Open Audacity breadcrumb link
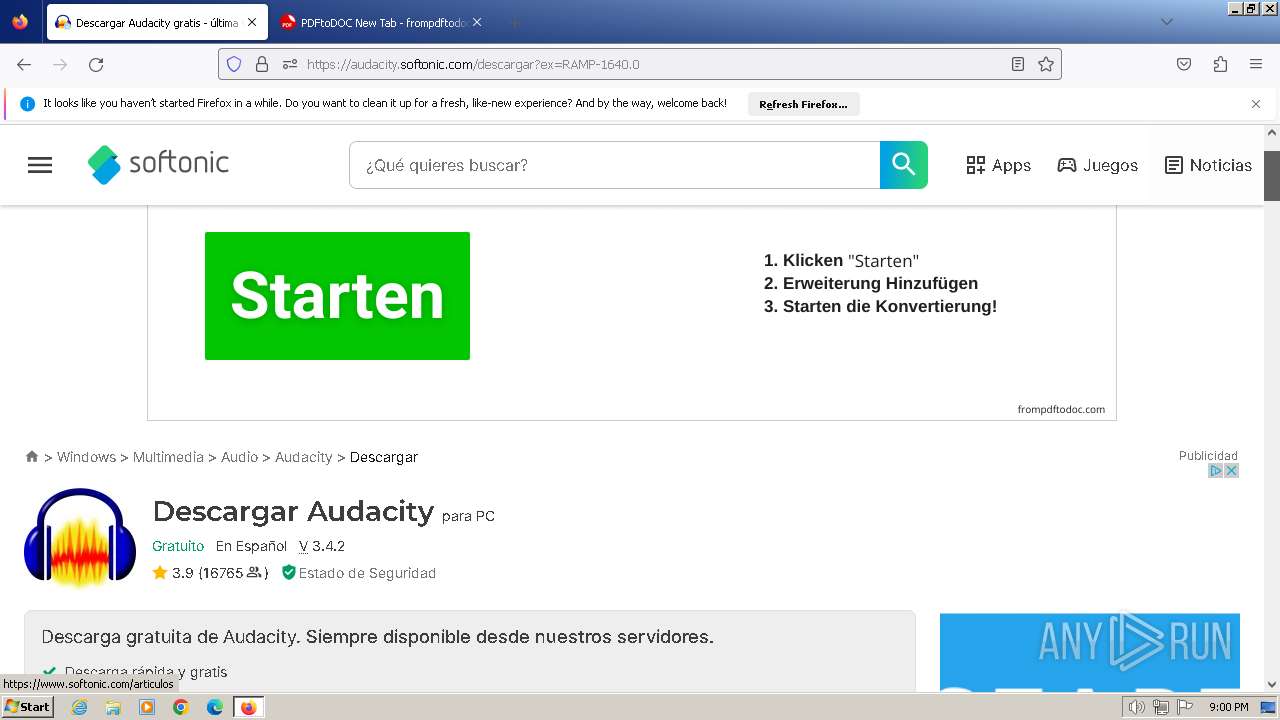 (x=303, y=457)
